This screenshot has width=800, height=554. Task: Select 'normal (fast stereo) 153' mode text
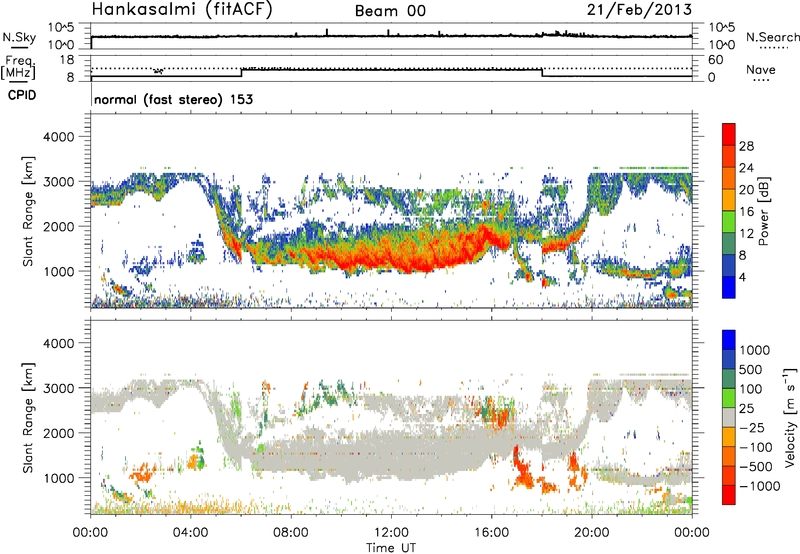pos(173,99)
